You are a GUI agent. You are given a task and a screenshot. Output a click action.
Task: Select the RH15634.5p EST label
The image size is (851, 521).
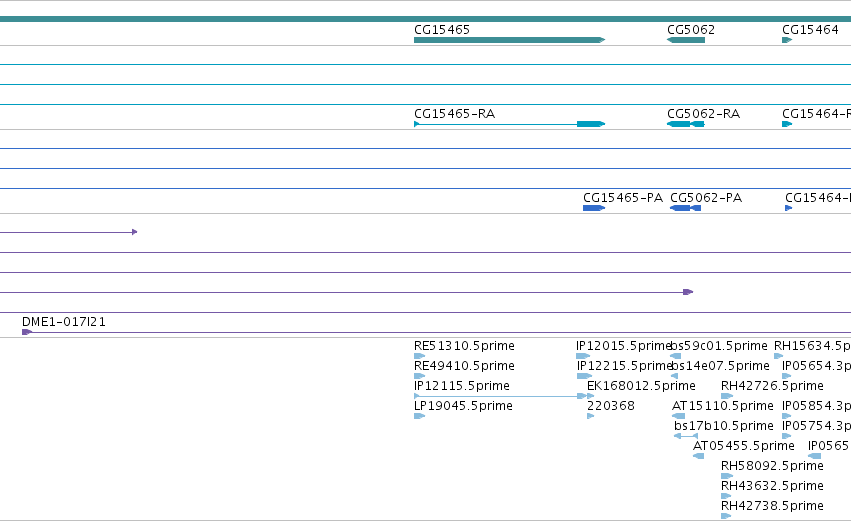812,346
